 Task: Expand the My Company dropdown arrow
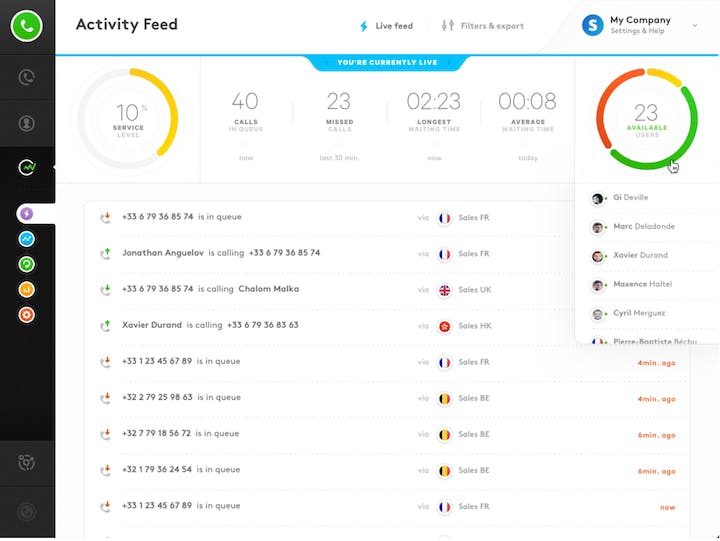click(x=695, y=26)
